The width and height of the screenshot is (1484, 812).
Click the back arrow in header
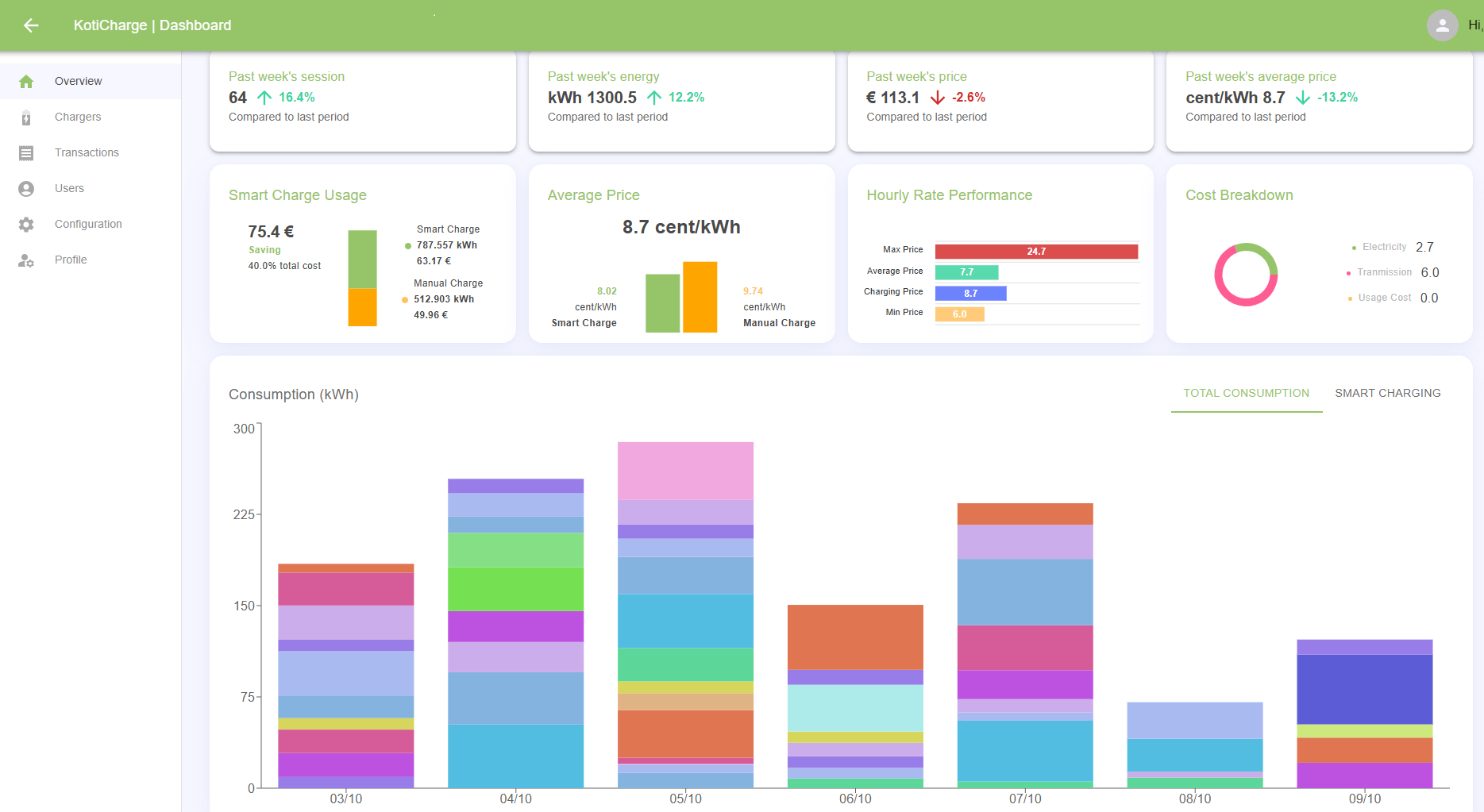tap(31, 25)
